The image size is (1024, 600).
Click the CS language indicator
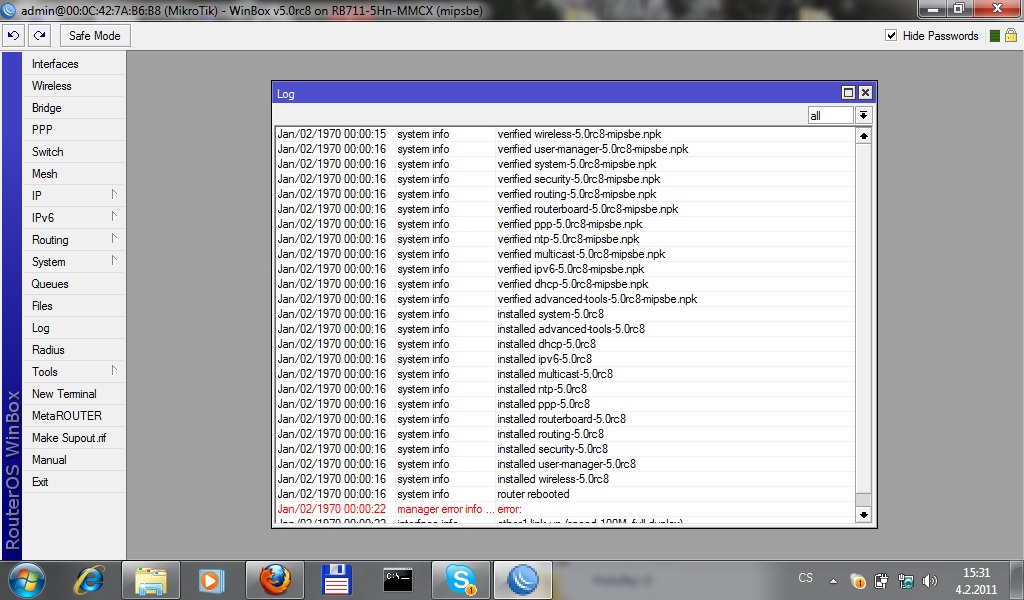806,578
